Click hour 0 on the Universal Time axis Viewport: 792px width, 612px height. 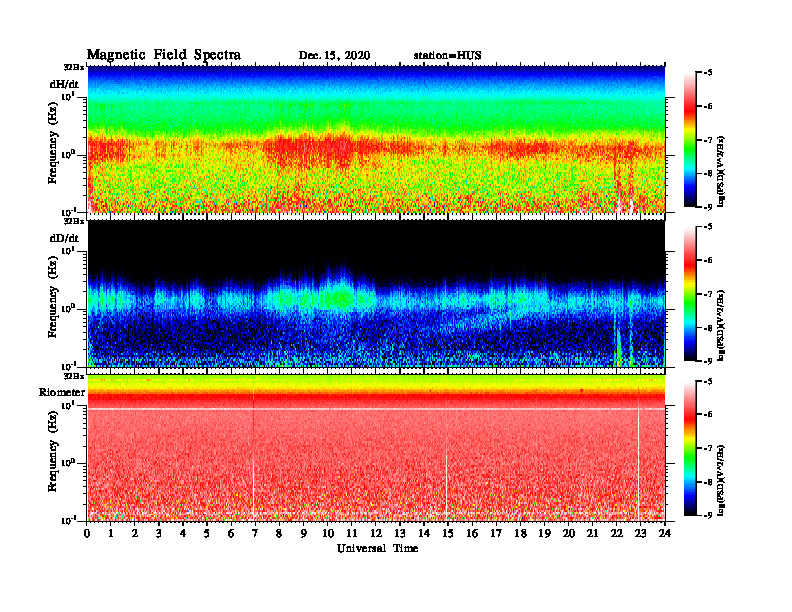[x=87, y=534]
